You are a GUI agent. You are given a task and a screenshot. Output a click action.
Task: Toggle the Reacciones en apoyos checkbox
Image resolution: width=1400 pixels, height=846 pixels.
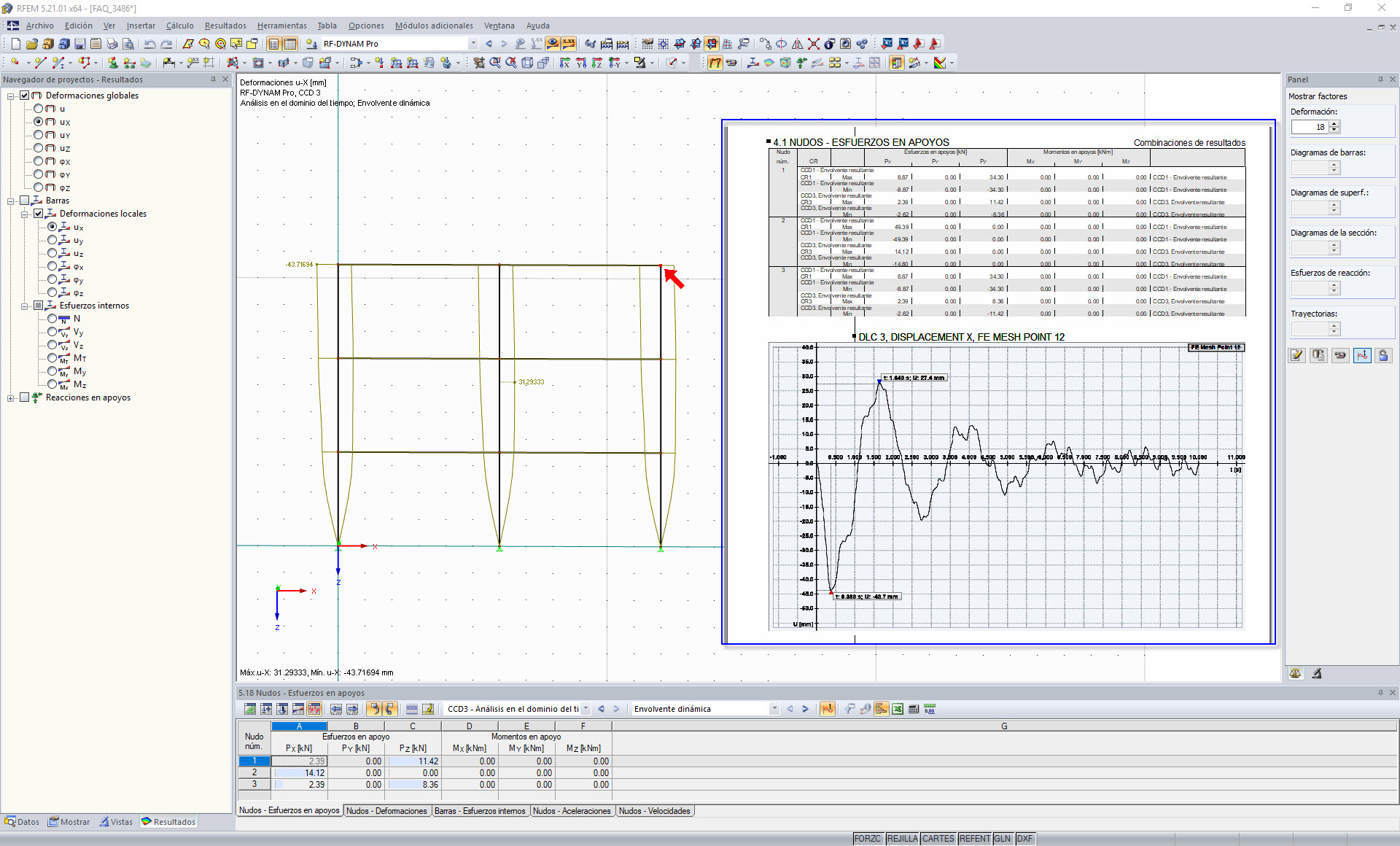tap(25, 397)
